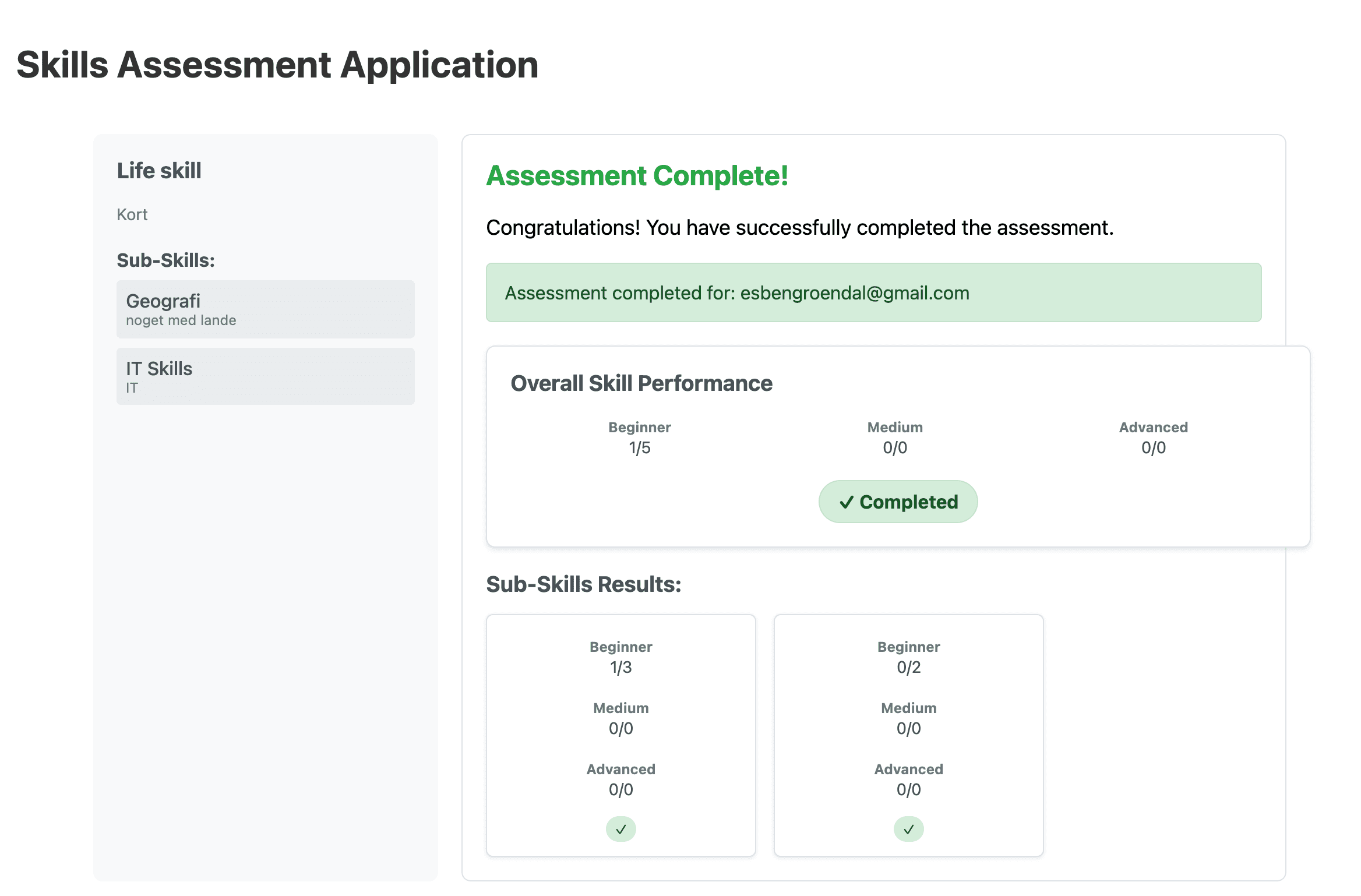Select the Geografi sub-skill in the sidebar

[x=265, y=309]
